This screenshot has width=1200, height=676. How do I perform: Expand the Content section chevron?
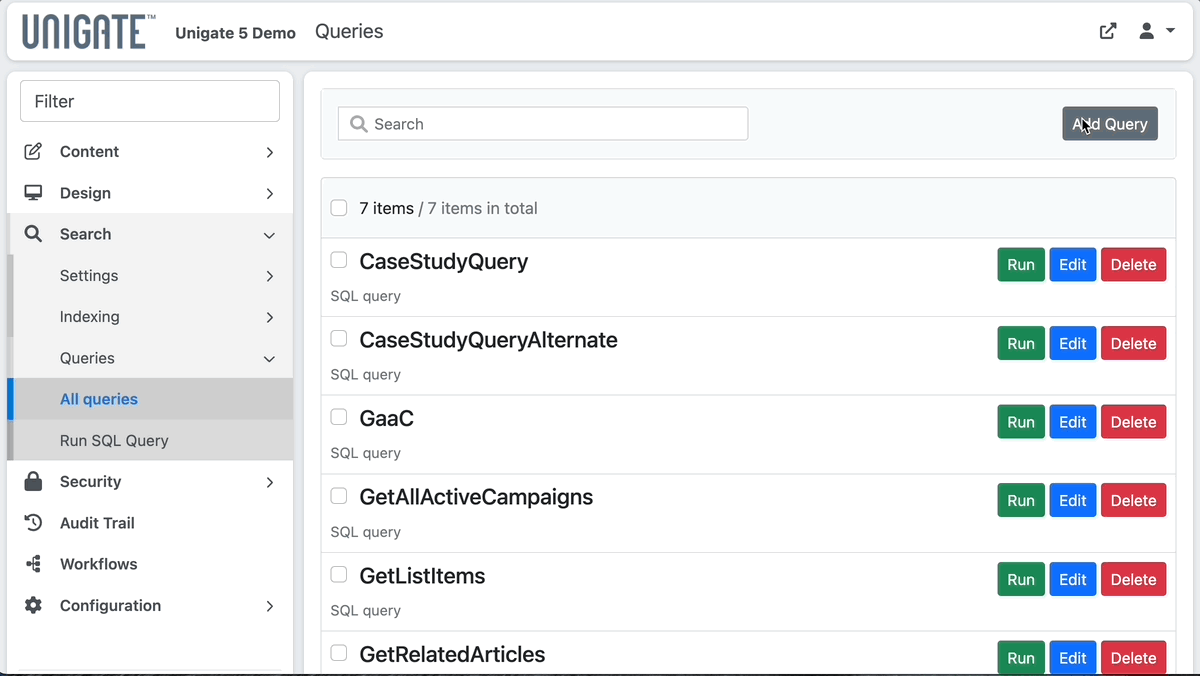click(x=270, y=152)
